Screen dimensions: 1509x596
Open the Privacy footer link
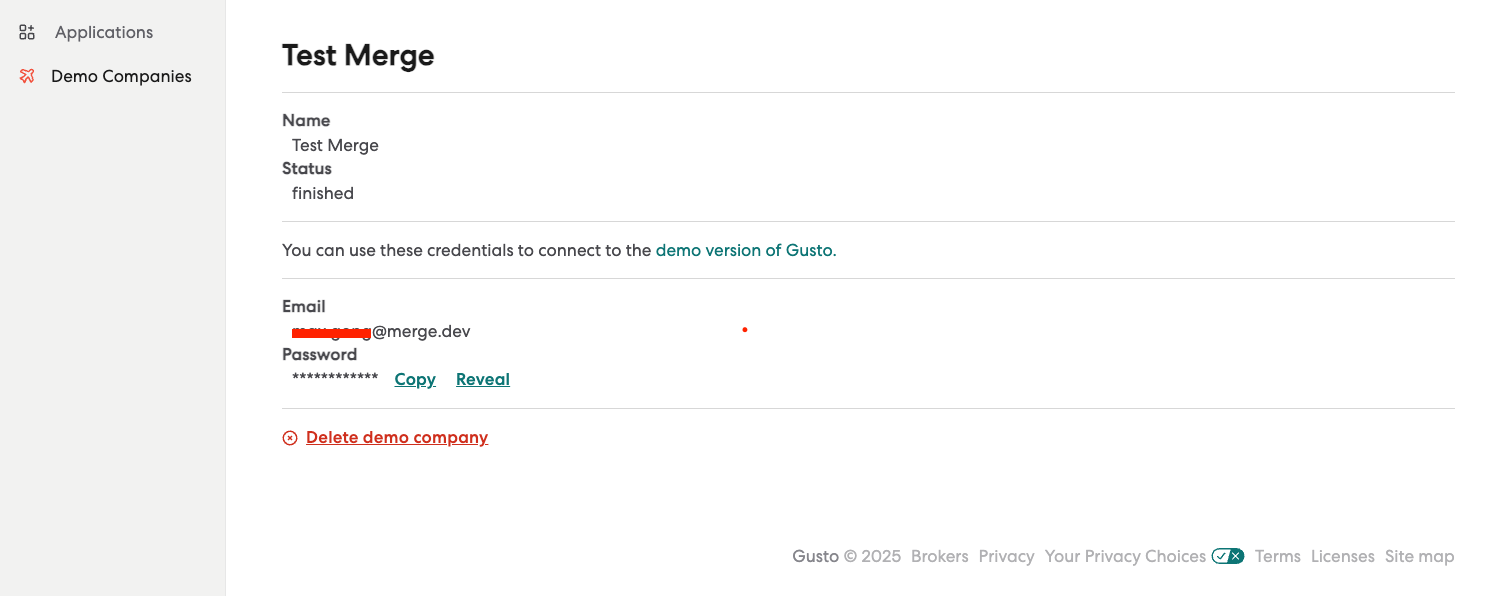pyautogui.click(x=1006, y=557)
